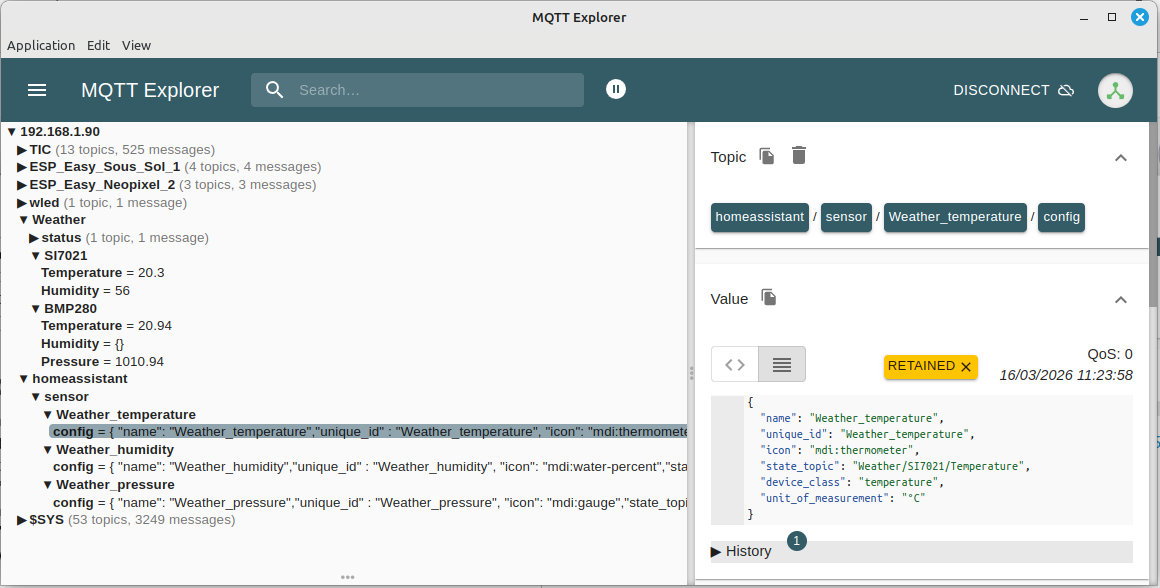This screenshot has height=588, width=1160.
Task: Click the search magnifier icon
Action: coord(275,90)
